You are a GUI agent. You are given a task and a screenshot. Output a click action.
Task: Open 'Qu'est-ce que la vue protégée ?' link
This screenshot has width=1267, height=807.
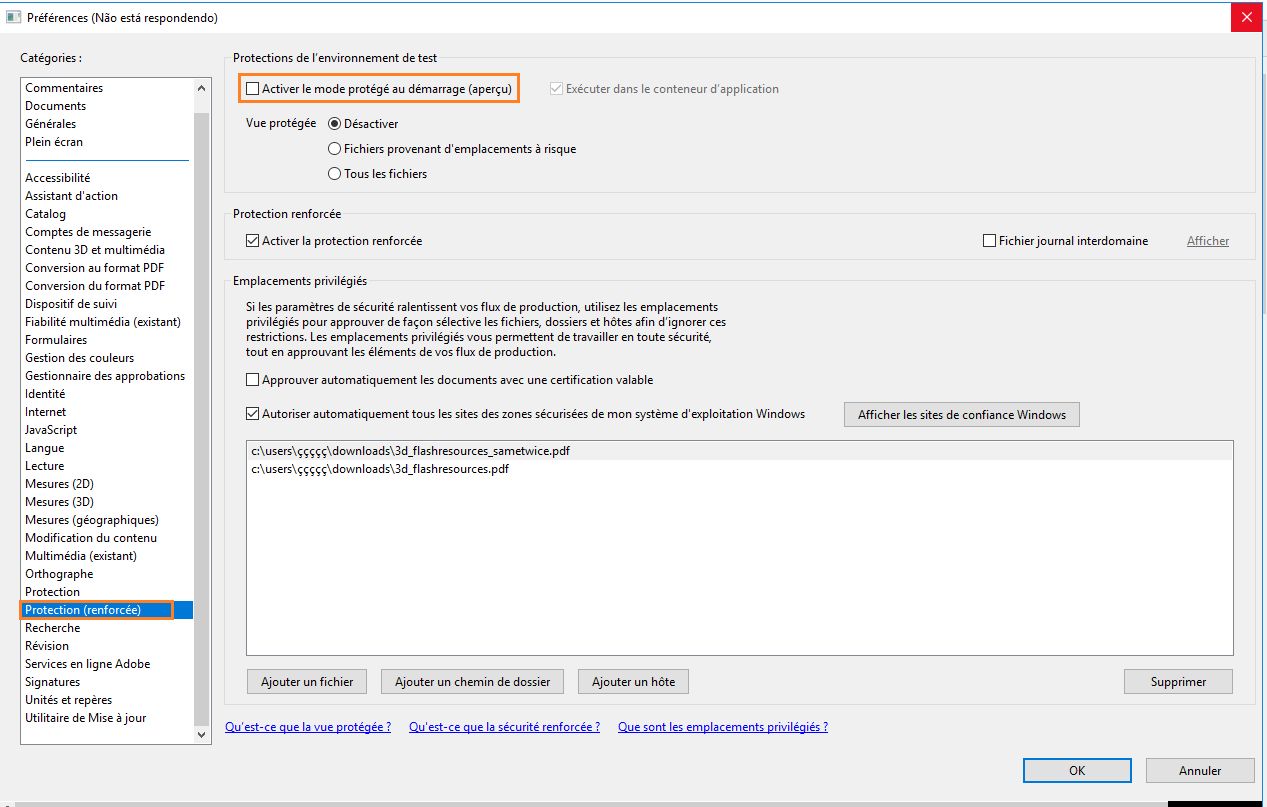click(x=308, y=727)
